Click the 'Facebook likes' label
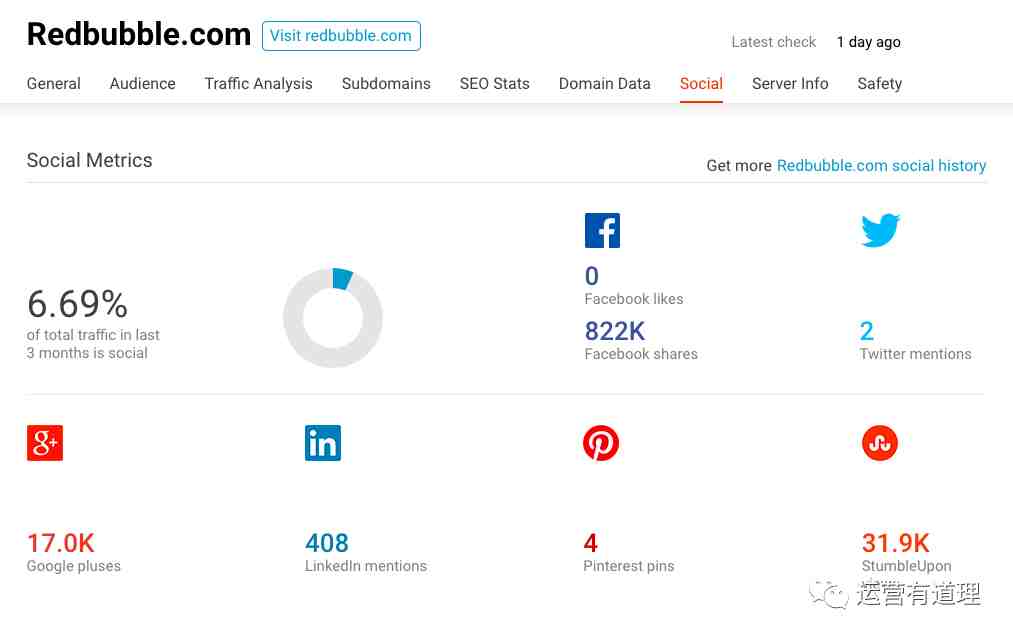 [x=634, y=299]
